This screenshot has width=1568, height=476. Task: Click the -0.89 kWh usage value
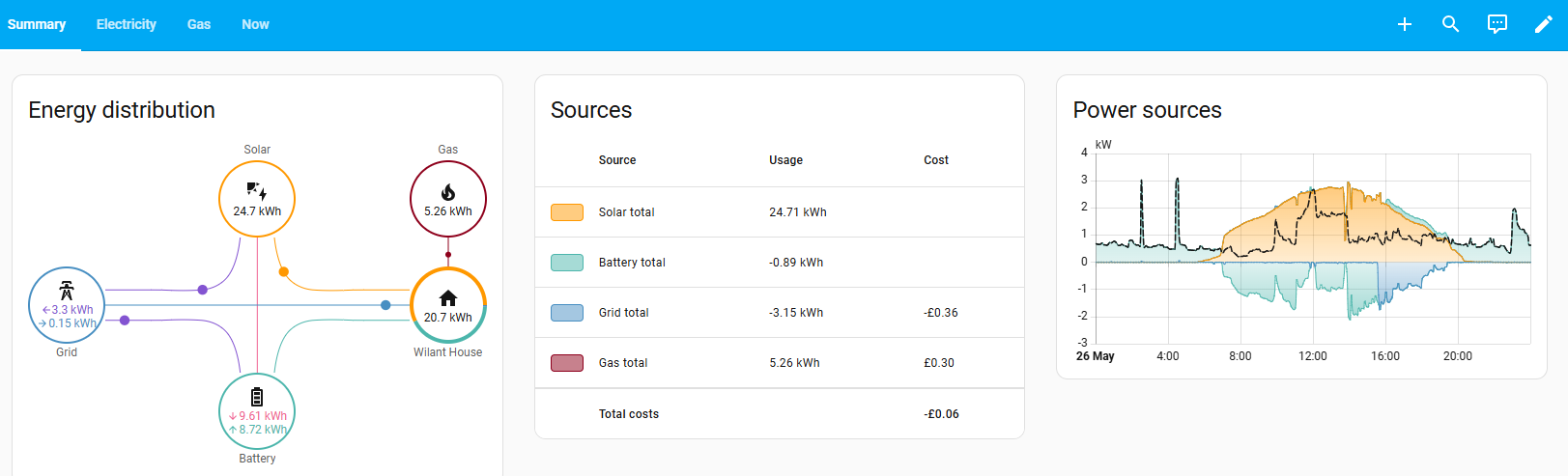click(796, 263)
